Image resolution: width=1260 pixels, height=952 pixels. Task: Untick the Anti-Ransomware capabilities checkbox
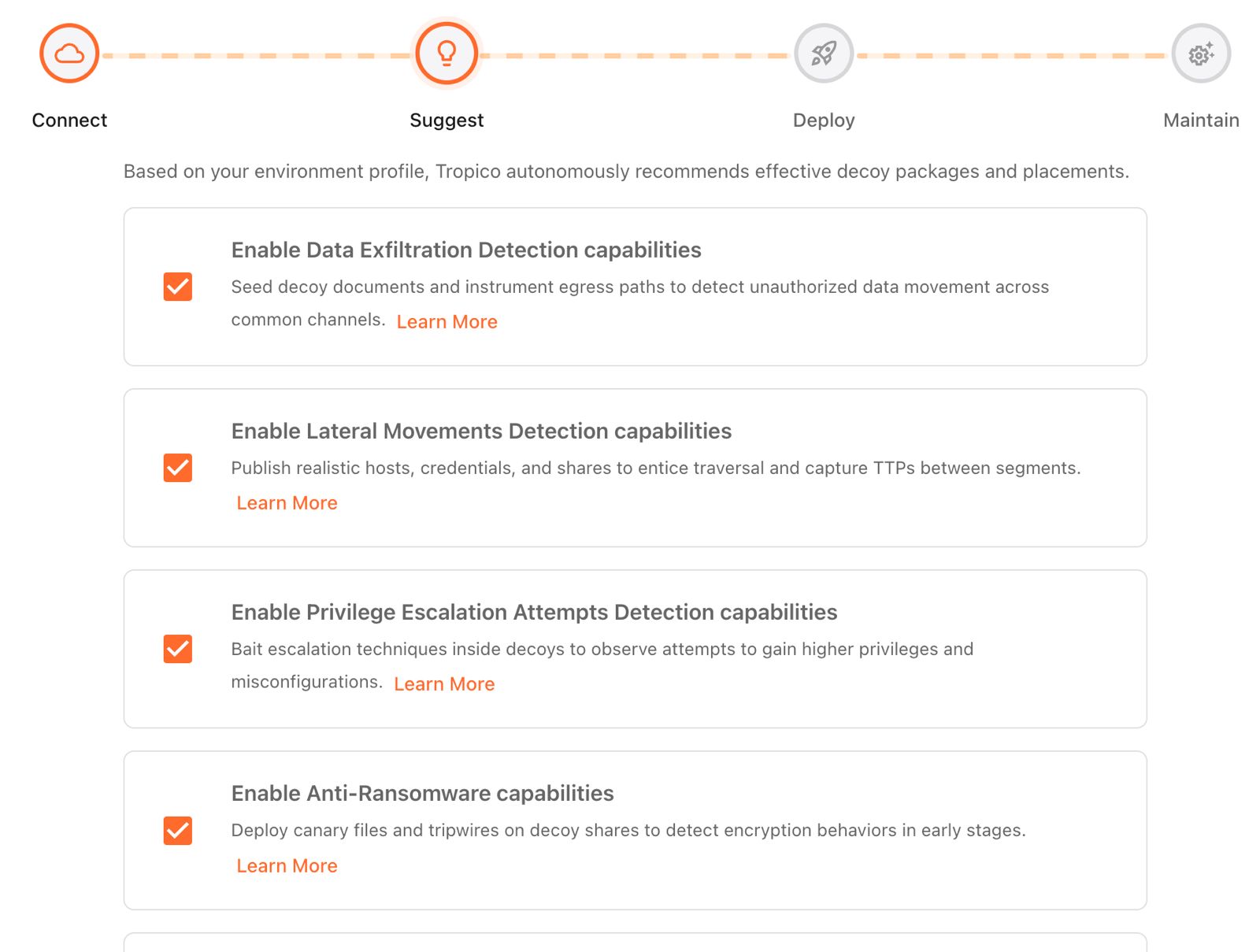pos(178,831)
